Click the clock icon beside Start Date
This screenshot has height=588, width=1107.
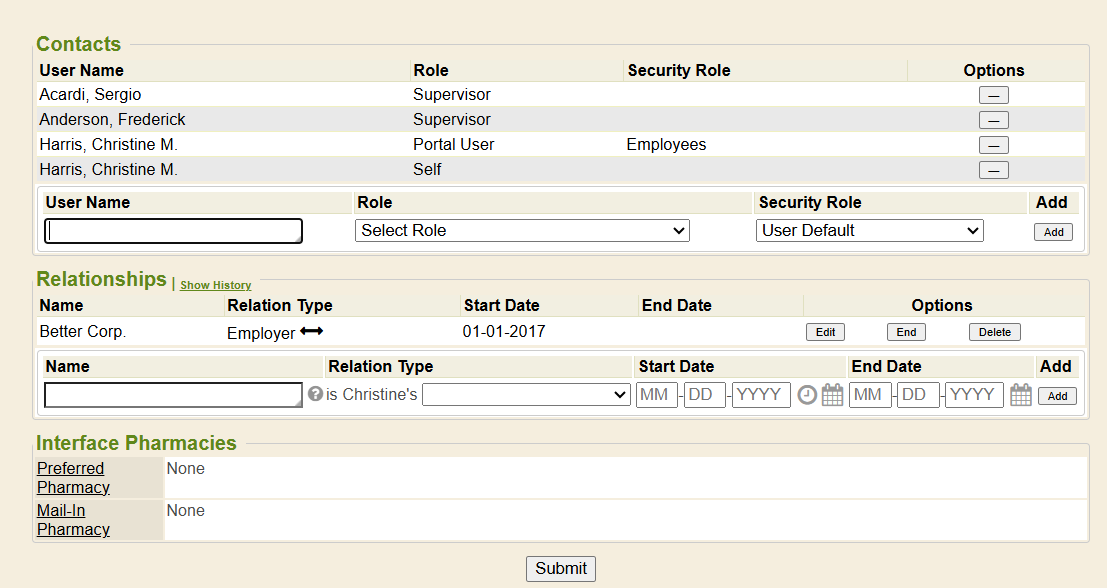pos(807,395)
